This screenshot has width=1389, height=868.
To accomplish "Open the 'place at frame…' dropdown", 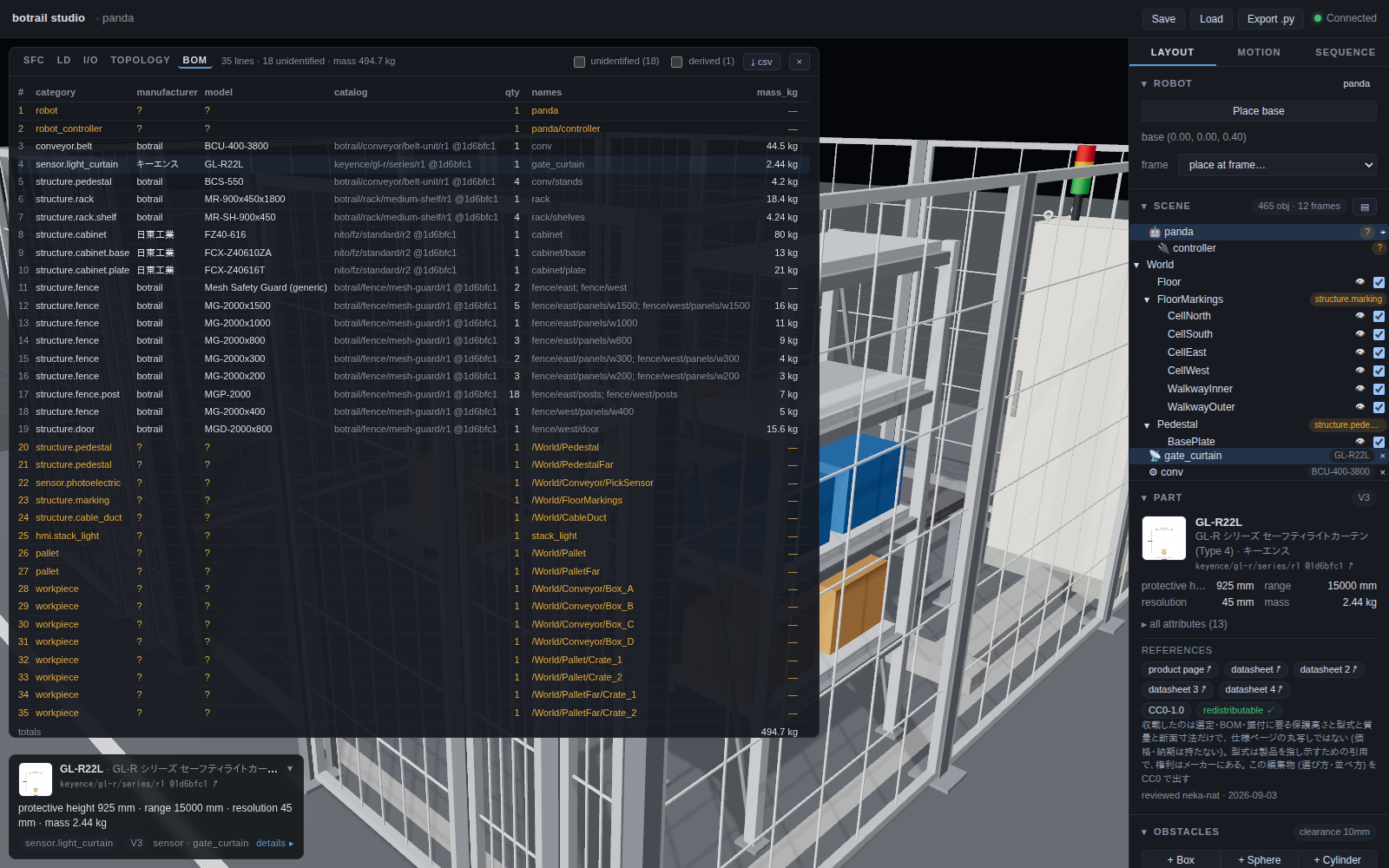I will tap(1278, 165).
